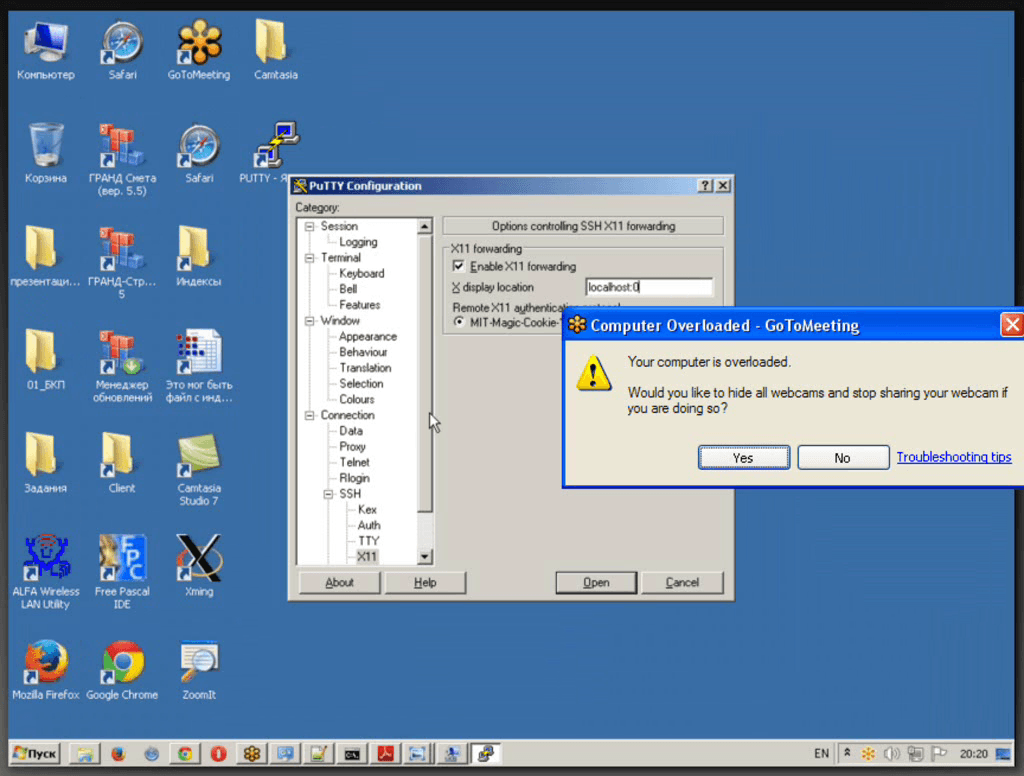Screen dimensions: 1024x776
Task: Open the Troubleshooting tips link
Action: (x=953, y=457)
